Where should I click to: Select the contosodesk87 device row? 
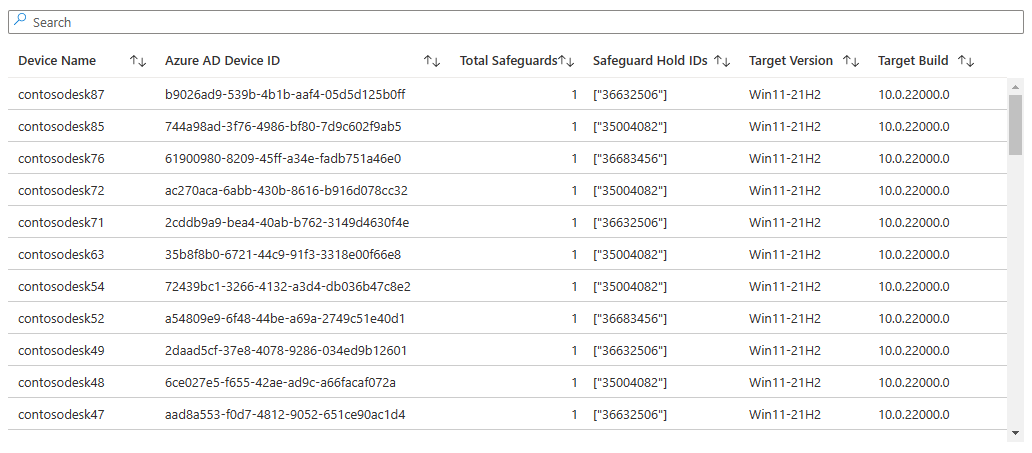[x=61, y=94]
